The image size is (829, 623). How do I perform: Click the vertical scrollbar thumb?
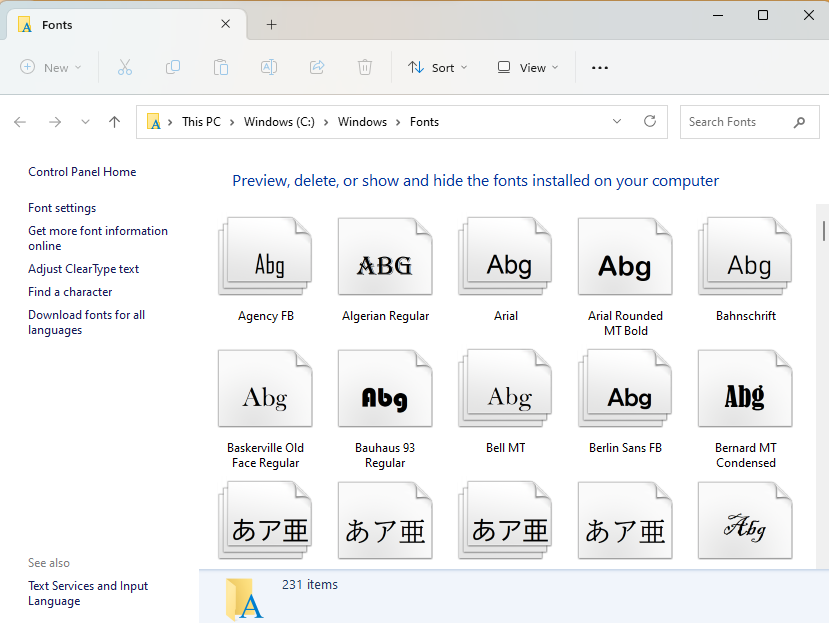823,231
